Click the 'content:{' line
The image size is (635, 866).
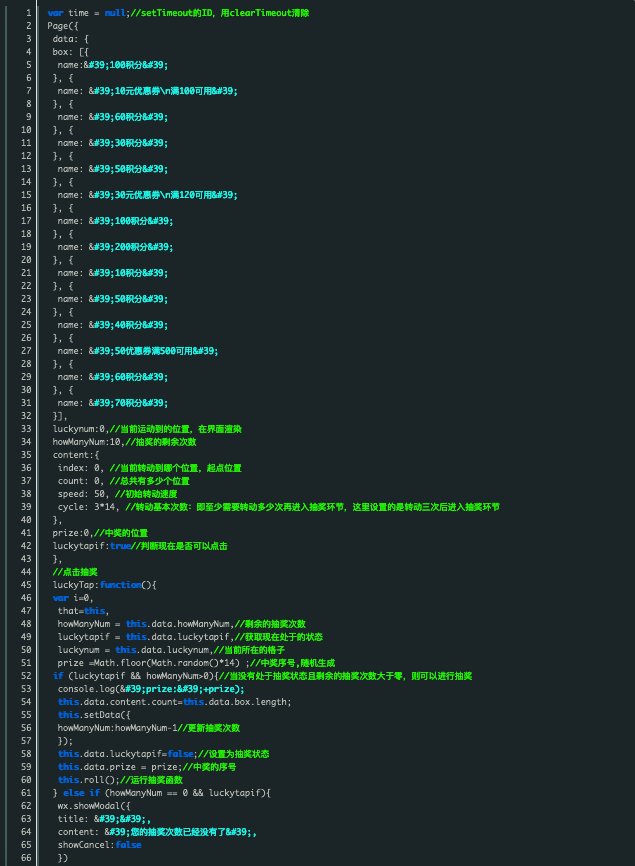coord(76,455)
